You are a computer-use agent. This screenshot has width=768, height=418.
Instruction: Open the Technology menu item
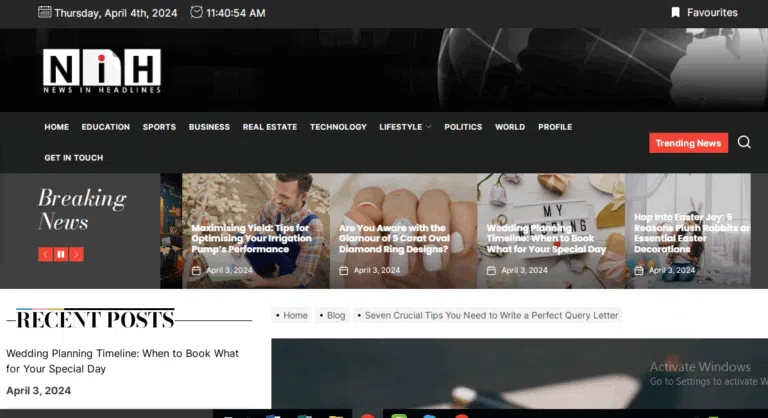pyautogui.click(x=338, y=127)
